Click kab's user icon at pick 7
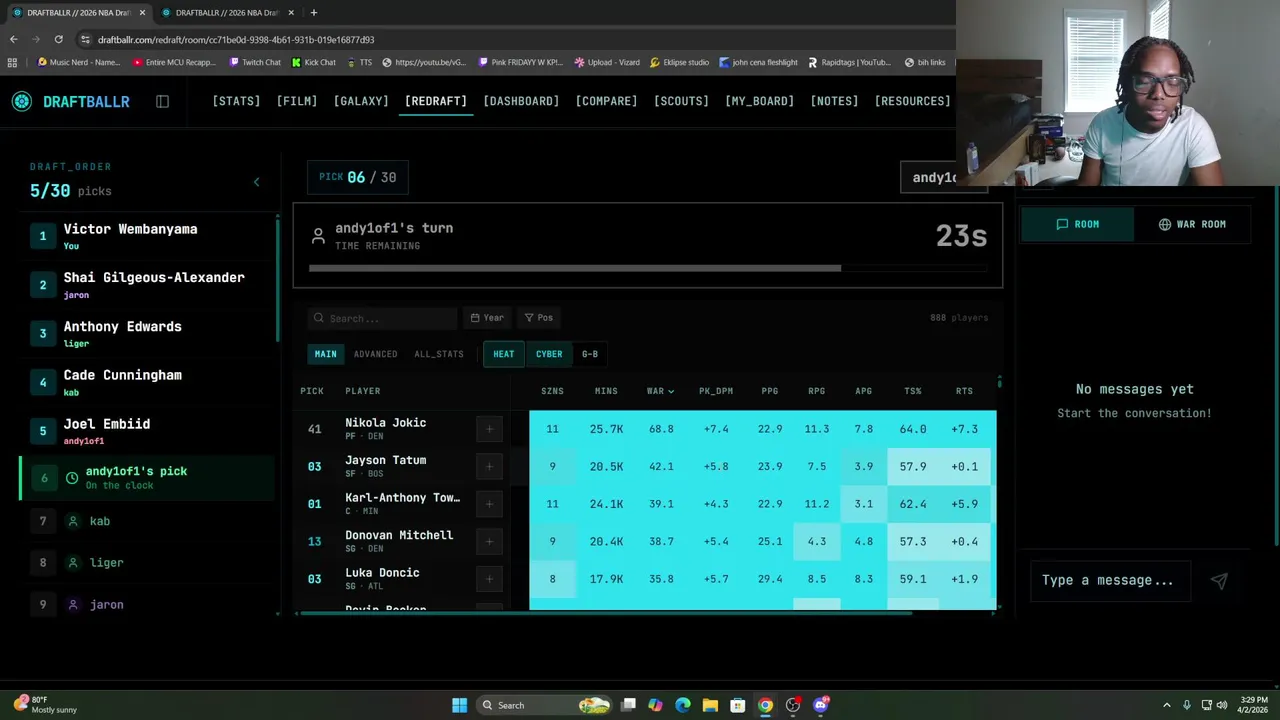 pyautogui.click(x=72, y=521)
